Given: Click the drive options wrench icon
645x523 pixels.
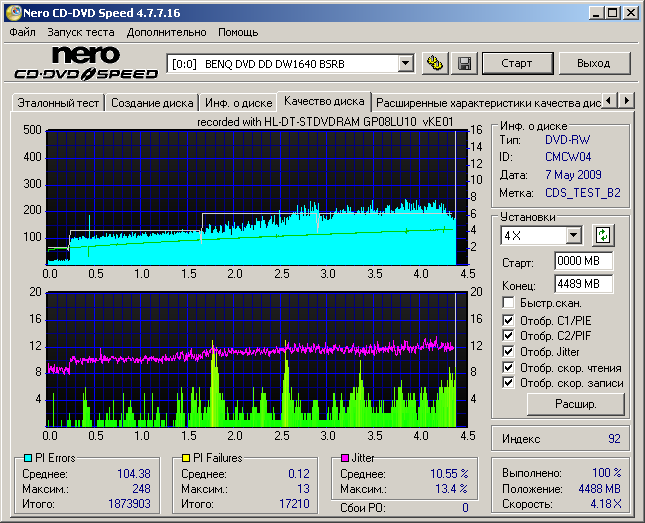Looking at the screenshot, I should [435, 63].
